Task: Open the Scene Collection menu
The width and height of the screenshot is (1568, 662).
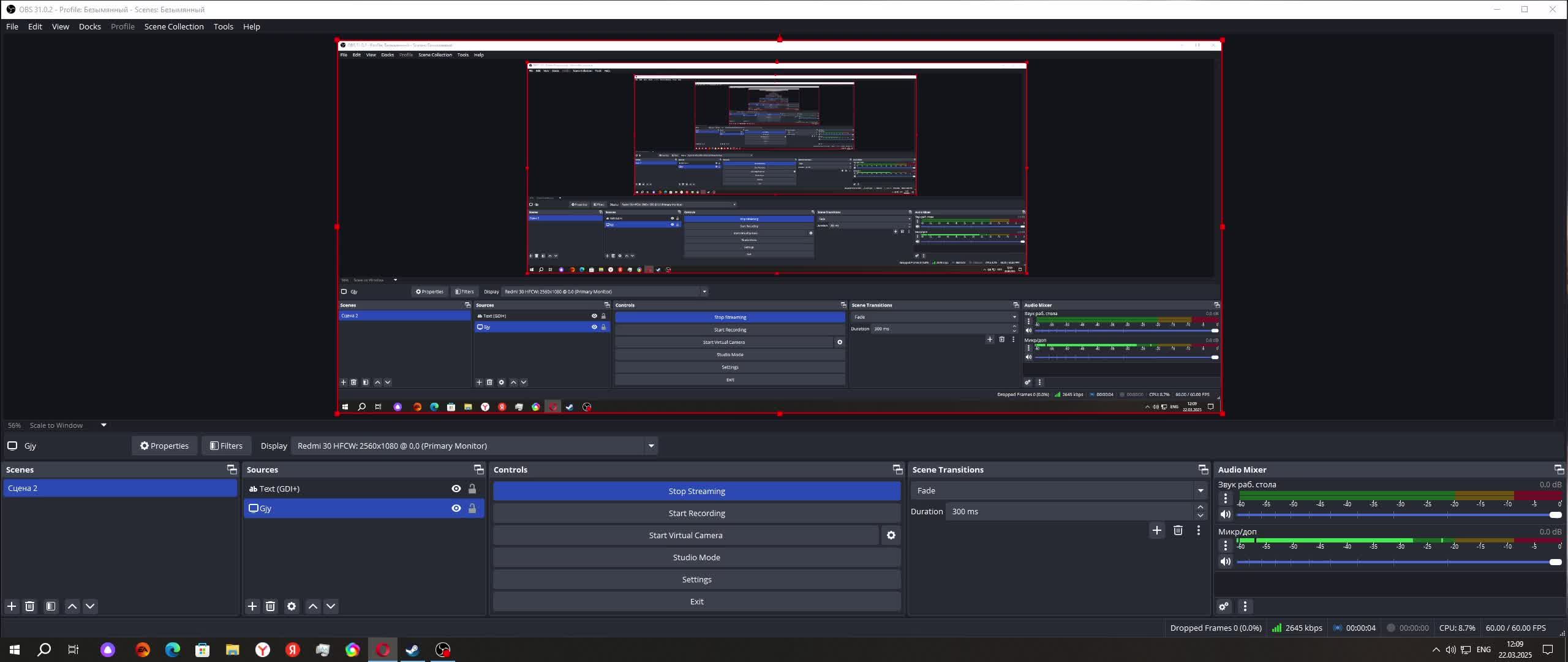Action: coord(174,26)
